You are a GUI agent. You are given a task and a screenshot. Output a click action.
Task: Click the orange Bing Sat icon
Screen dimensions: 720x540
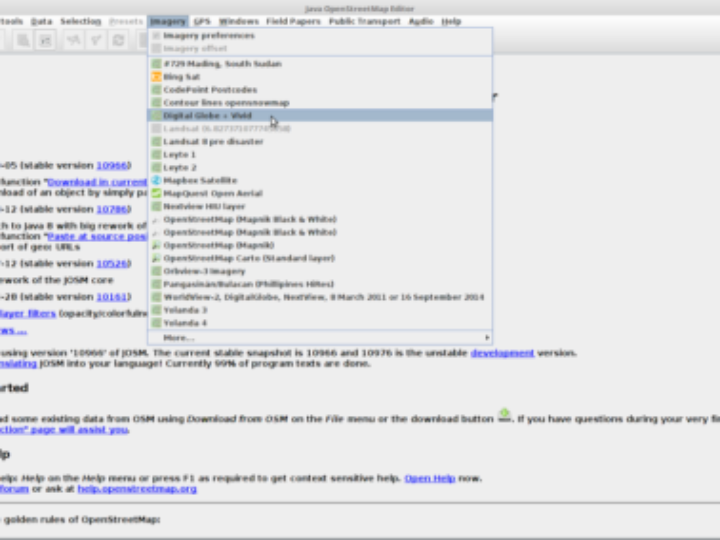click(156, 76)
